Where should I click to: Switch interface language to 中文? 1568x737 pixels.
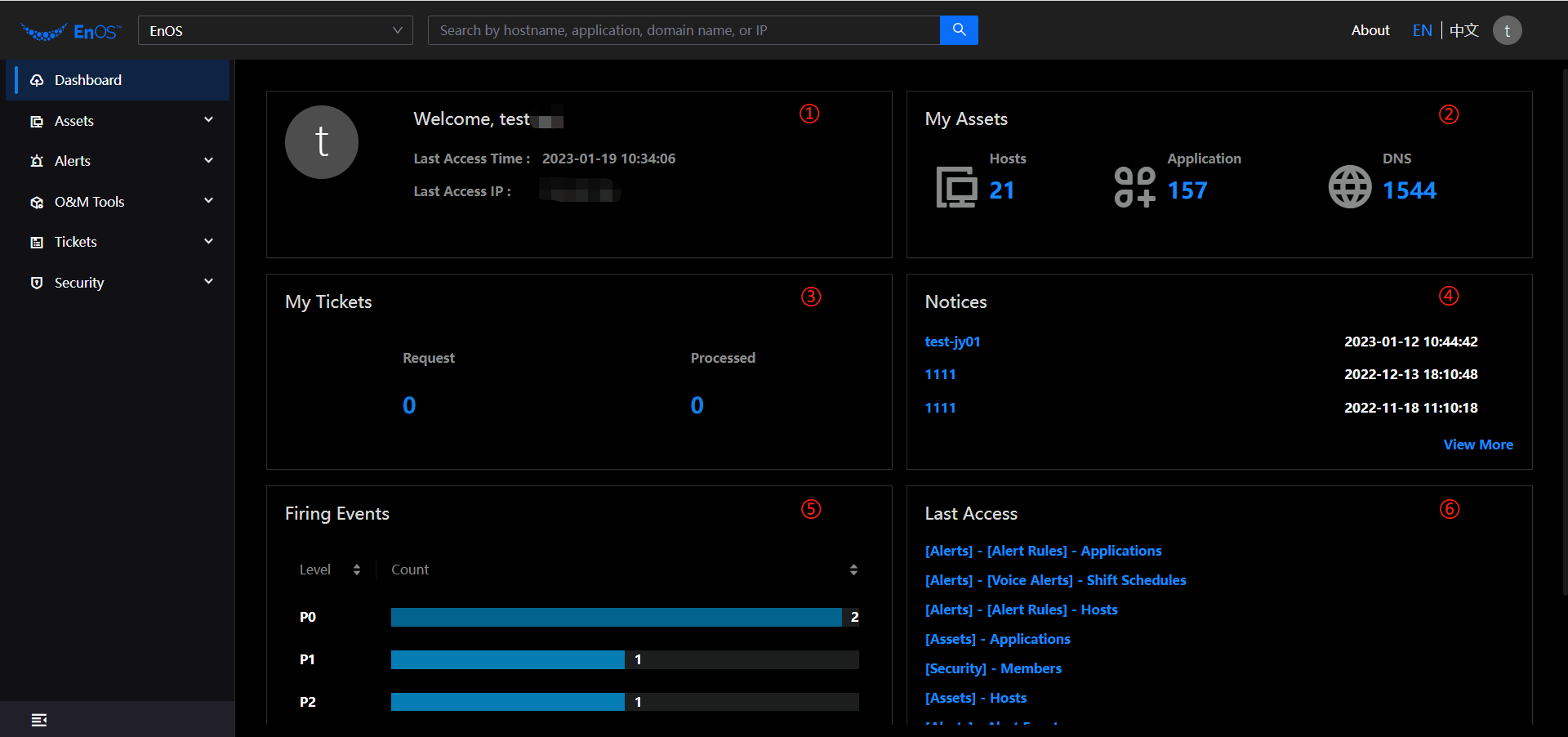[1463, 29]
